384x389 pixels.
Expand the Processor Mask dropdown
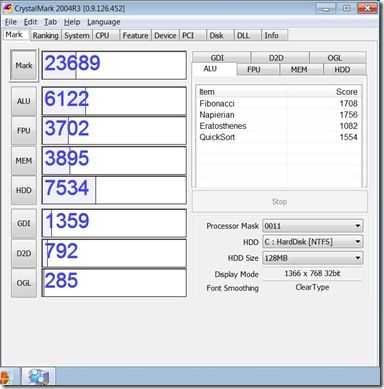point(358,226)
